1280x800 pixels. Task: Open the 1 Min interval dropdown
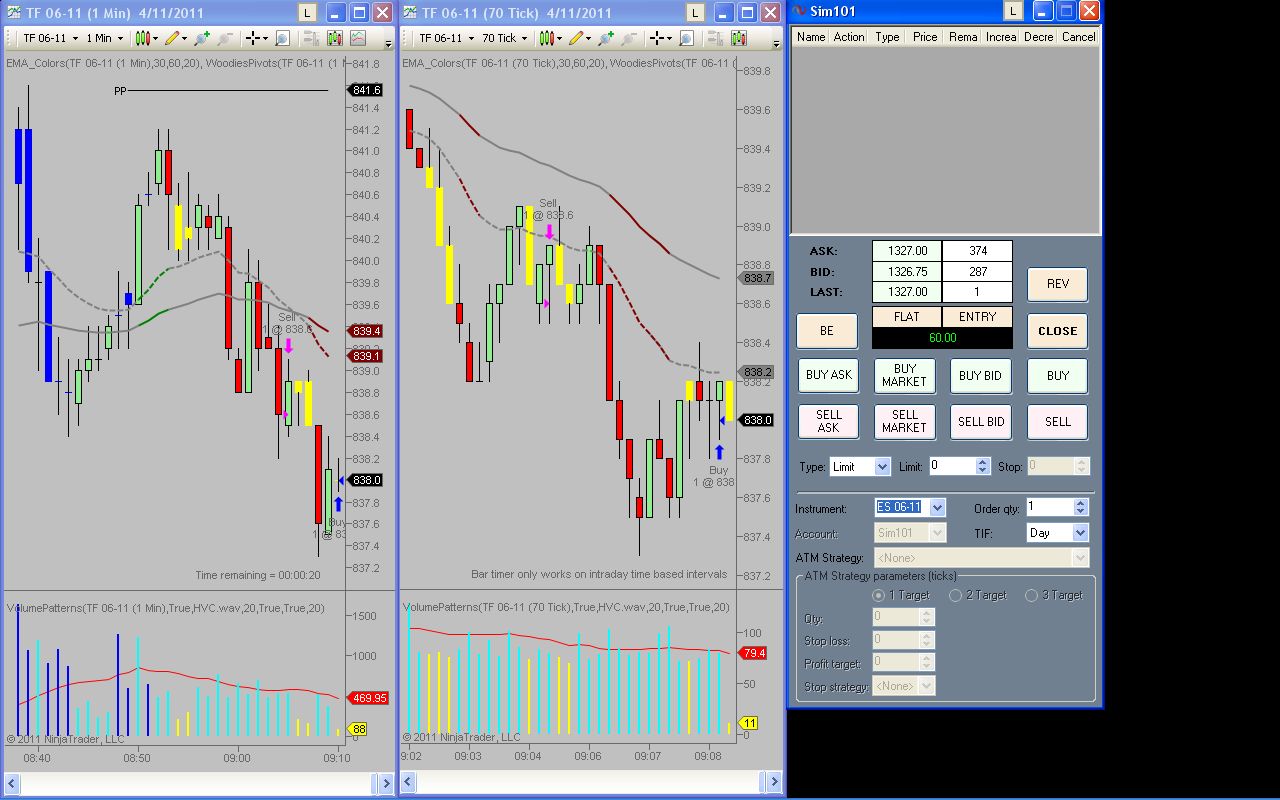pyautogui.click(x=104, y=38)
